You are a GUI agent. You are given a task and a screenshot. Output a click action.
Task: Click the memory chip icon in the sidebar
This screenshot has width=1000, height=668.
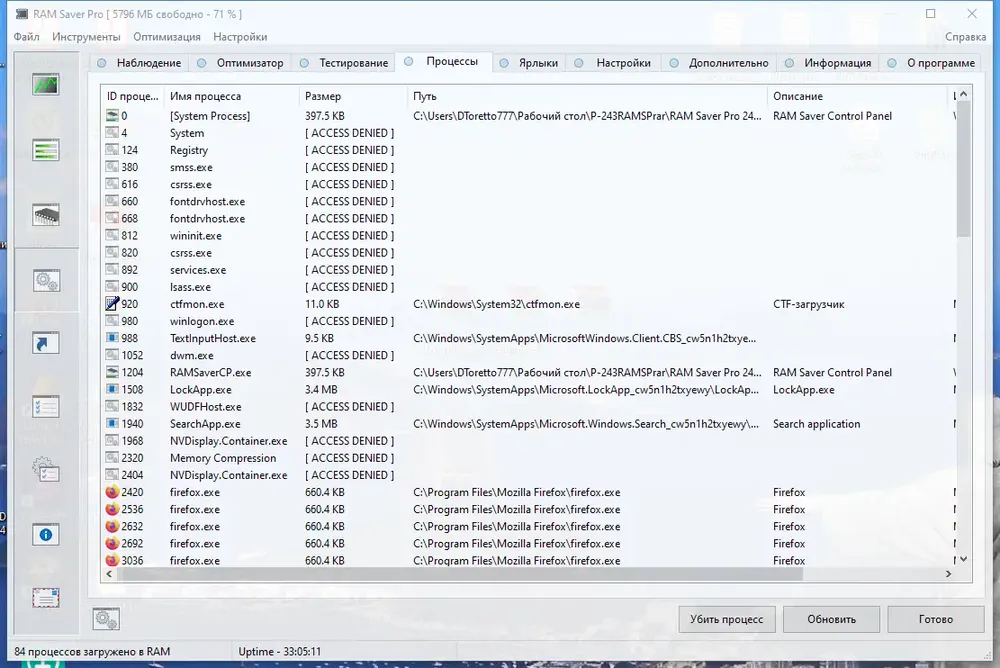coord(46,215)
